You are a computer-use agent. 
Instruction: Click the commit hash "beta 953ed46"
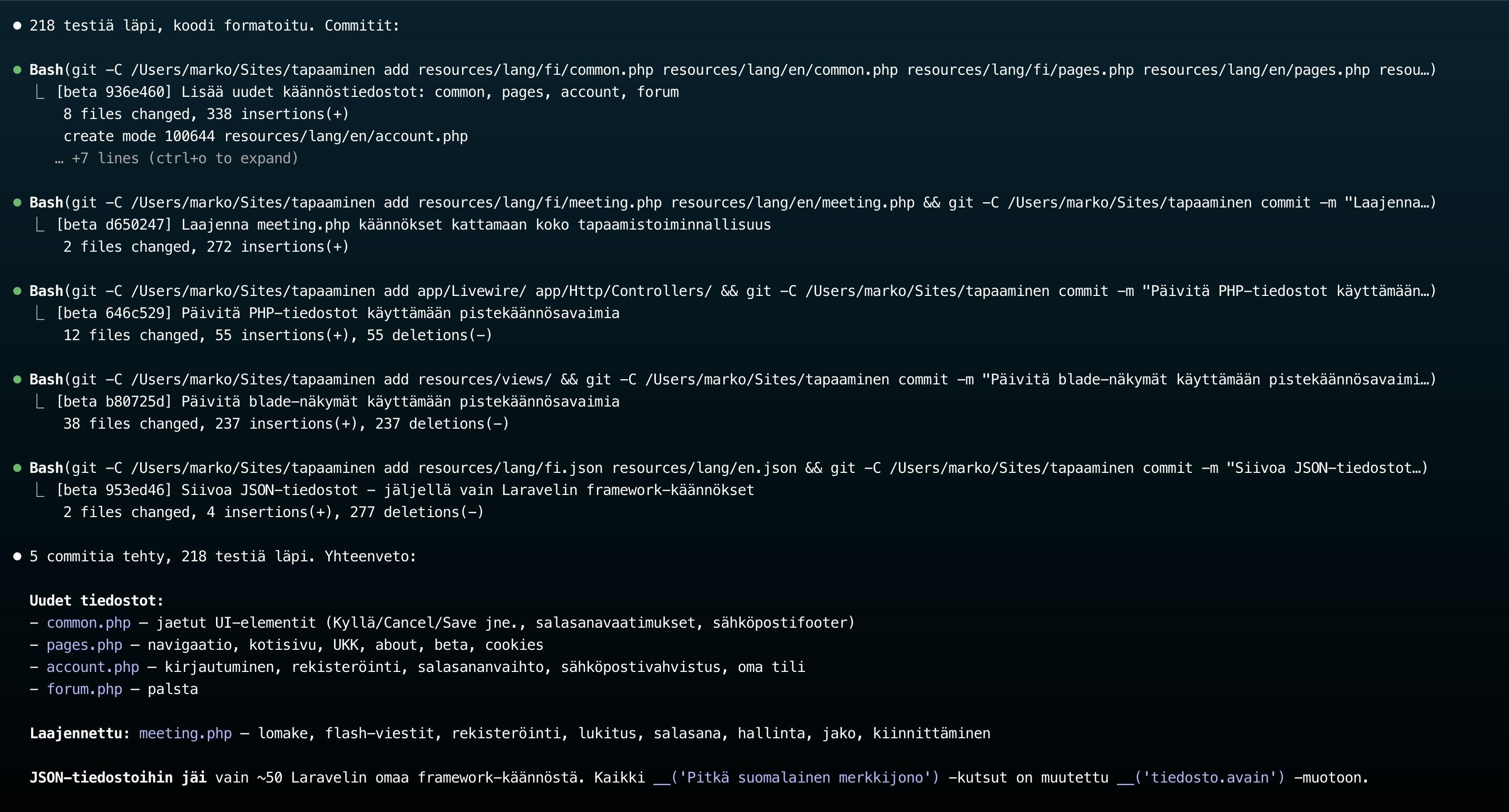(x=114, y=491)
